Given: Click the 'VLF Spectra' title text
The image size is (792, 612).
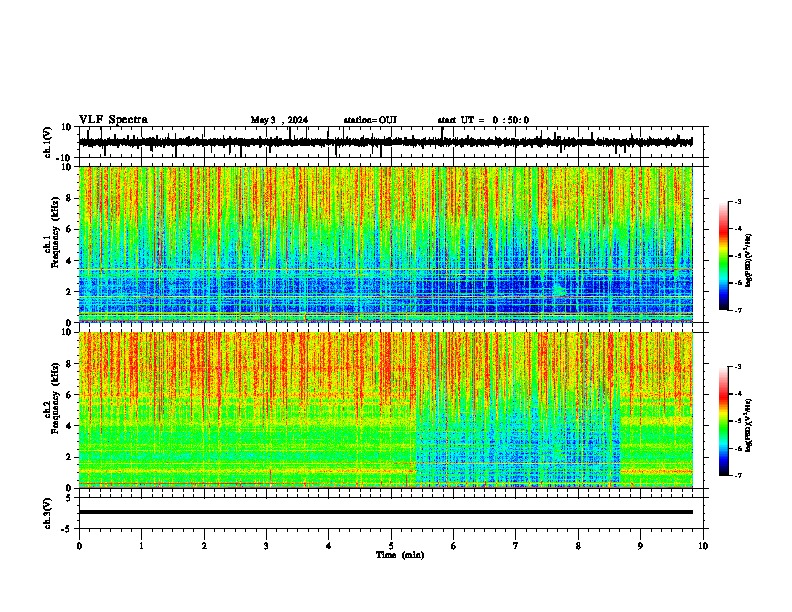Looking at the screenshot, I should point(113,120).
